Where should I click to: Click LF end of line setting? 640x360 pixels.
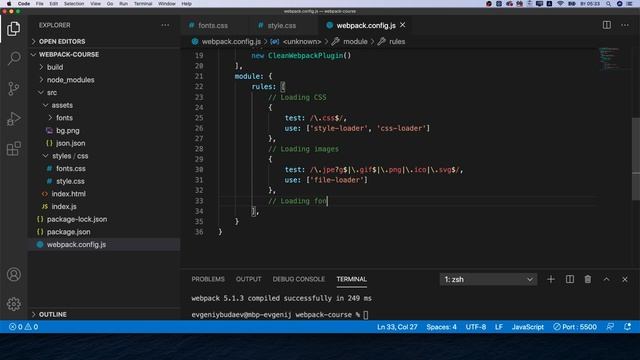click(499, 327)
